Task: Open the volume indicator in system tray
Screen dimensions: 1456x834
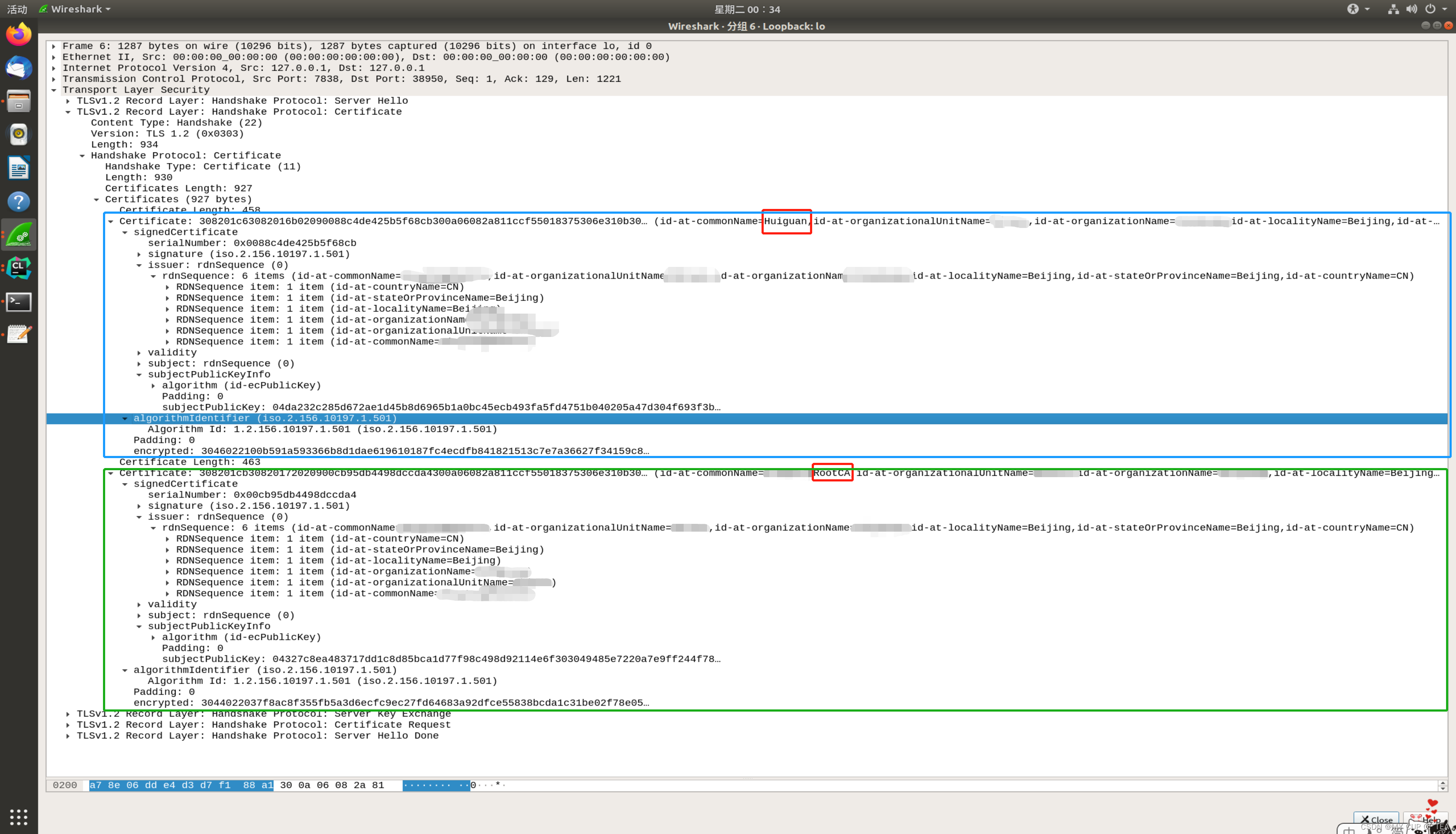Action: (x=1411, y=9)
